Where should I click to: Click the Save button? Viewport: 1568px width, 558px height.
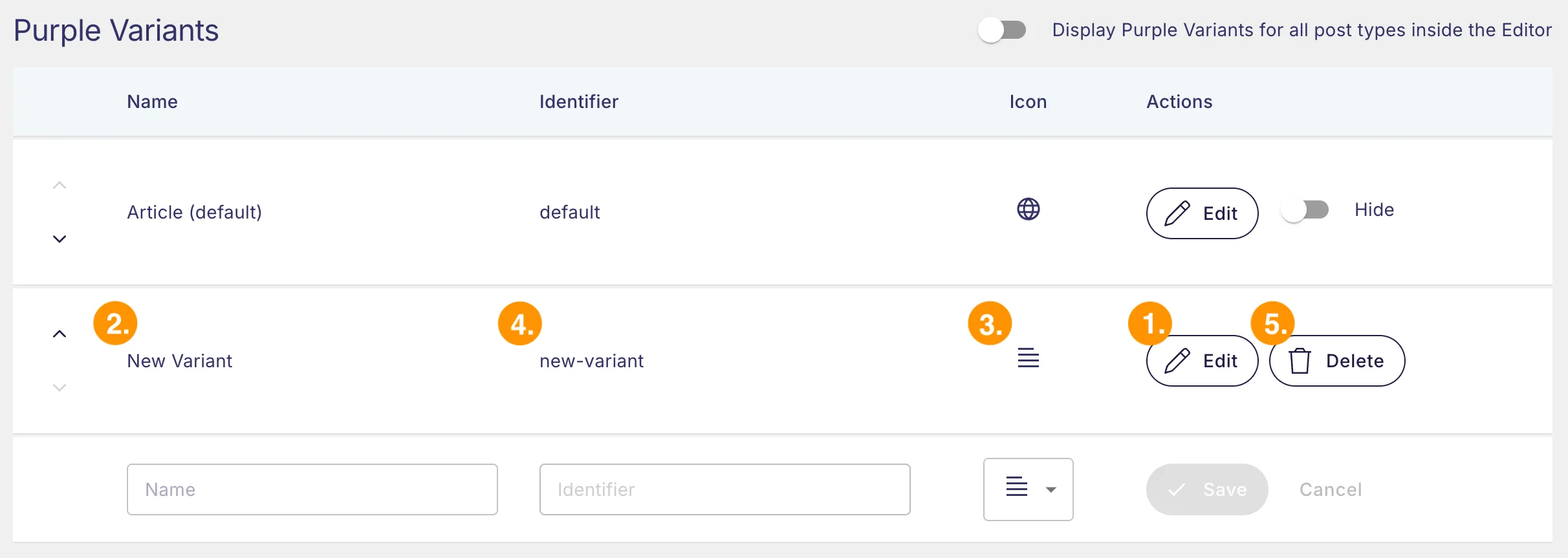tap(1207, 489)
